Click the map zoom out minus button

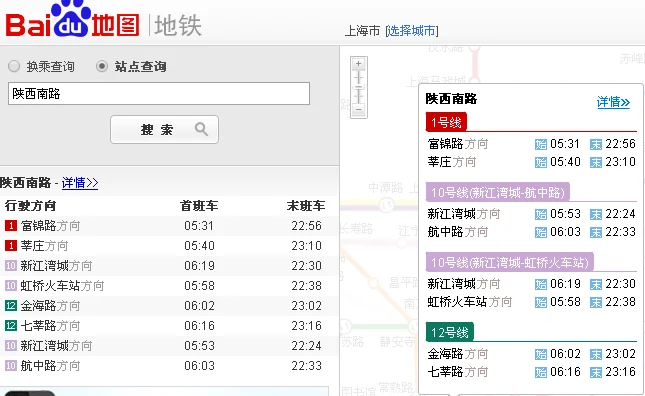[358, 109]
